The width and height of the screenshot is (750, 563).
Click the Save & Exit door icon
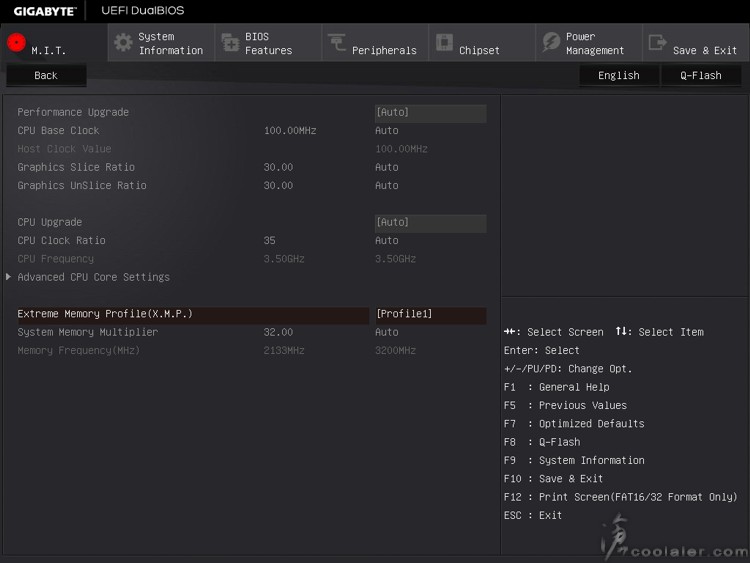pos(658,42)
